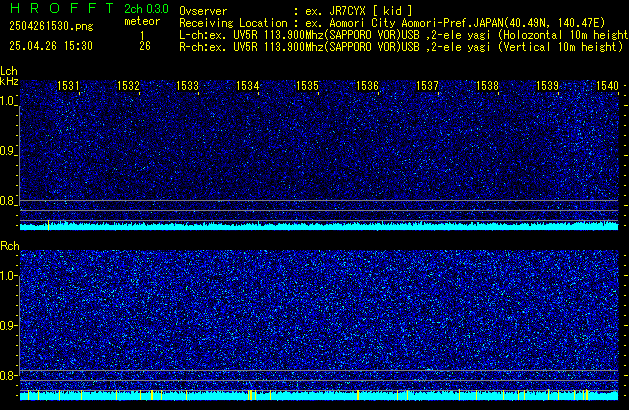Image resolution: width=629 pixels, height=410 pixels.
Task: Click the 1.0 frequency label on Rch axis
Action: coord(7,276)
